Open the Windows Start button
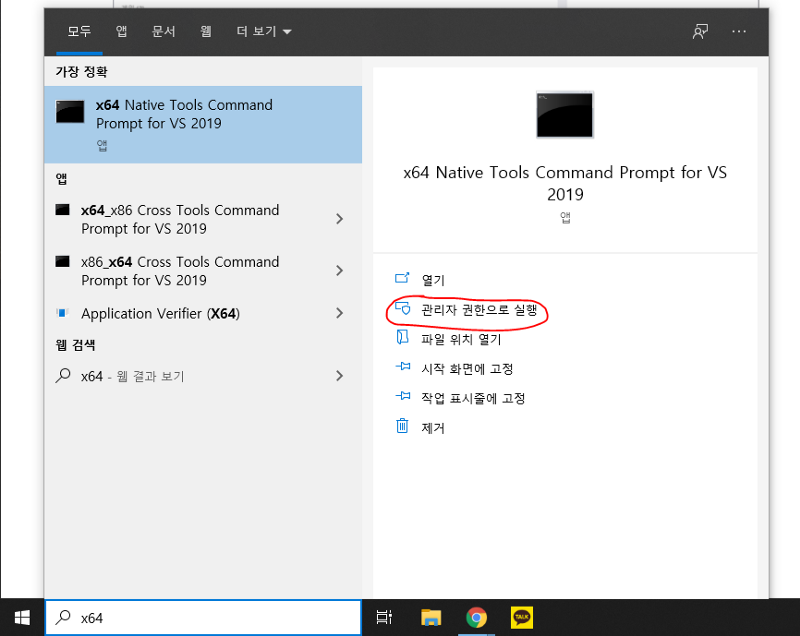 [x=22, y=618]
